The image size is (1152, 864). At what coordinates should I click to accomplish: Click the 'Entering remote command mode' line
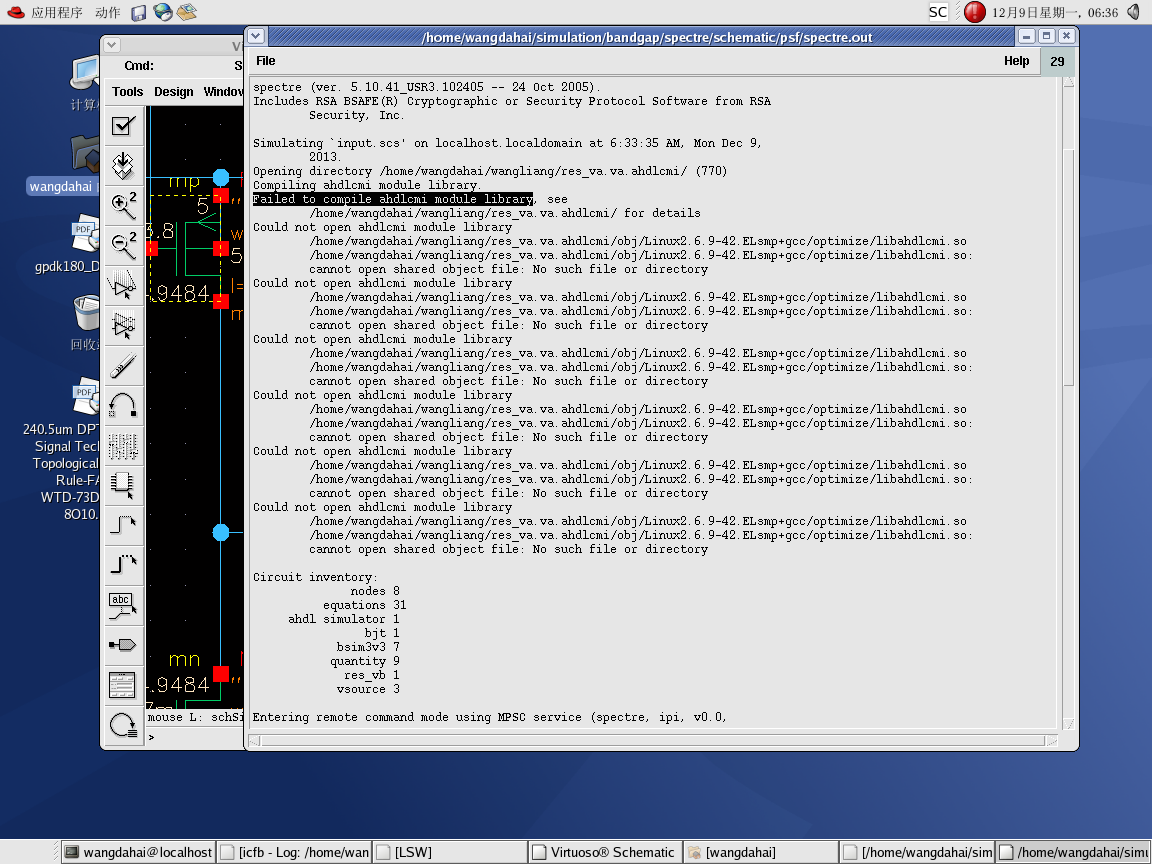(489, 717)
